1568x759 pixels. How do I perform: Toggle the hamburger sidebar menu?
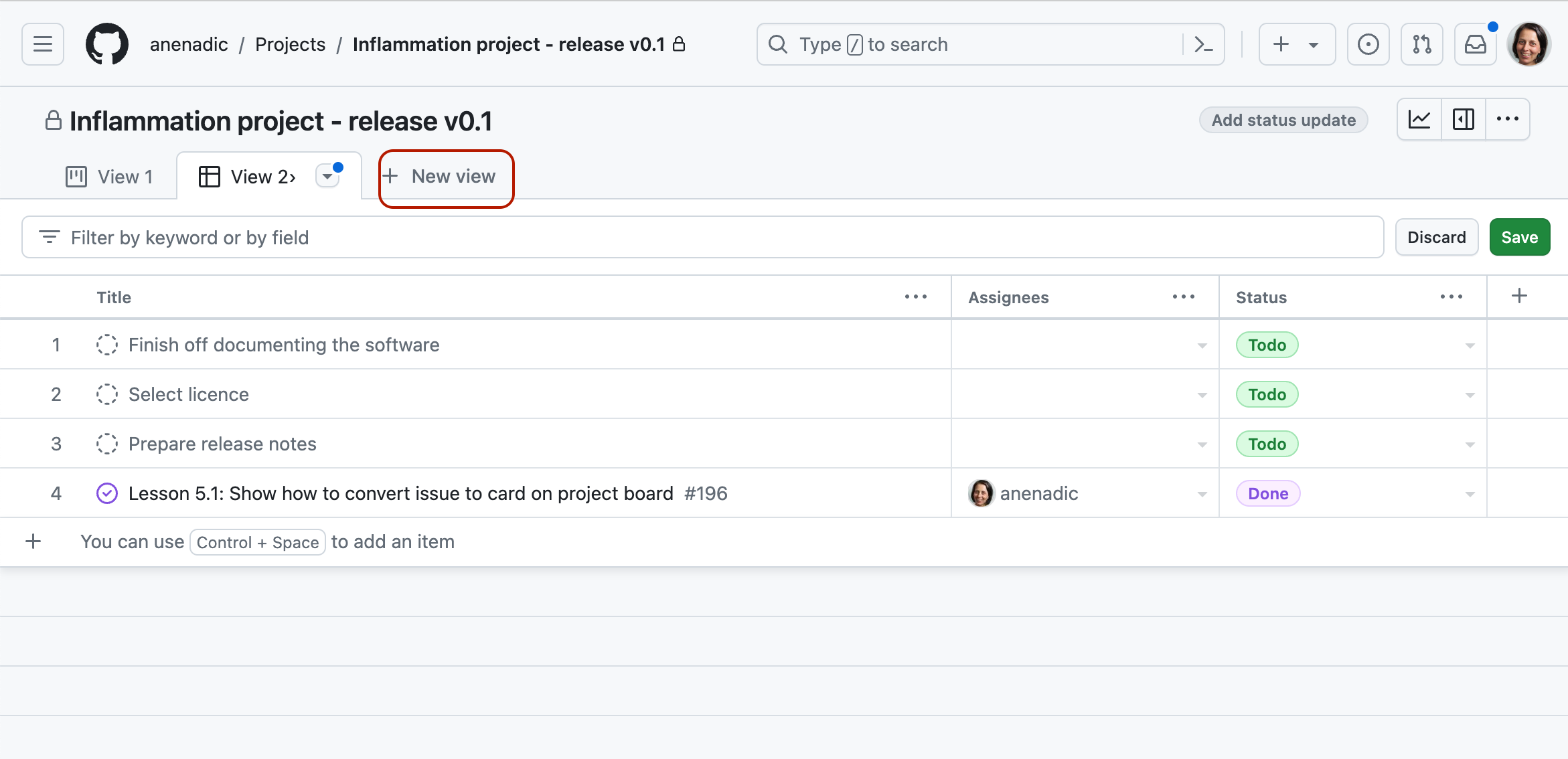[x=42, y=44]
